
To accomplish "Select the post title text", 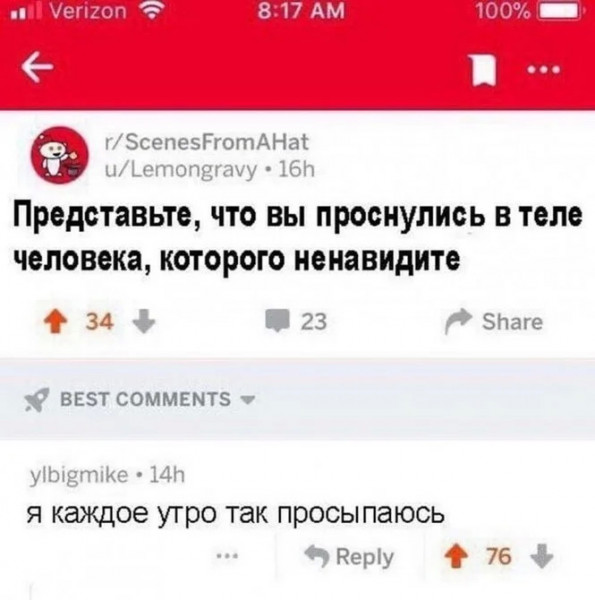I will pyautogui.click(x=297, y=237).
